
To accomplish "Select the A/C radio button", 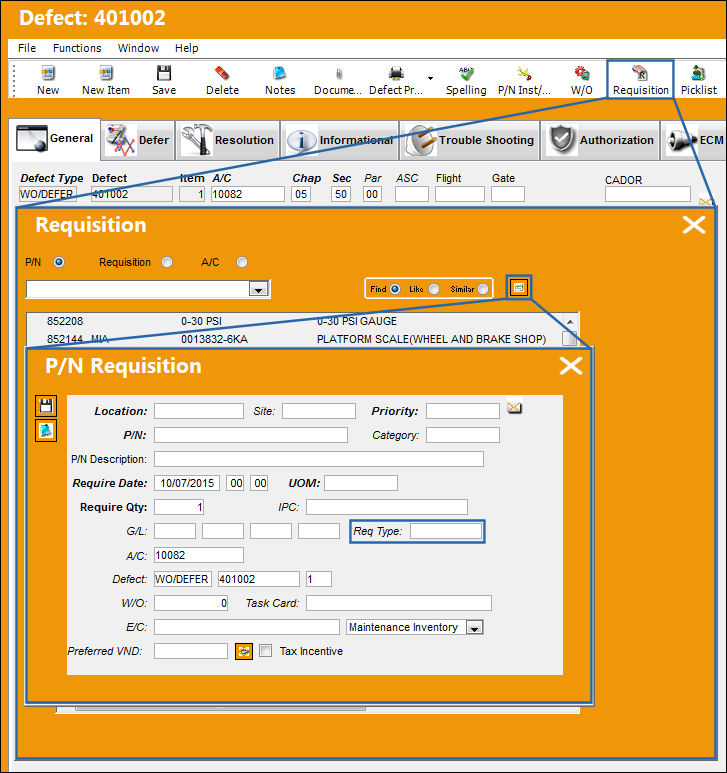I will pyautogui.click(x=242, y=262).
